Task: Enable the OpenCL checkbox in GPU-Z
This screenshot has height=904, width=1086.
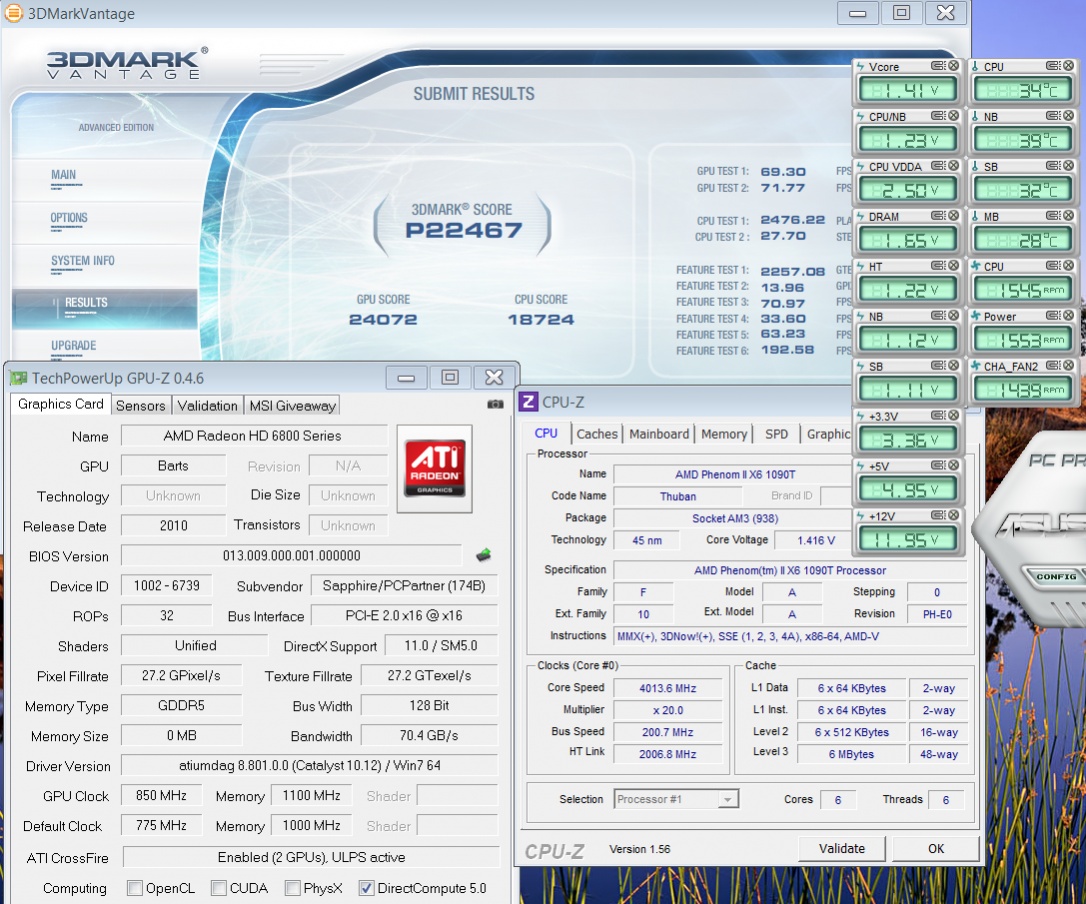Action: pos(135,887)
